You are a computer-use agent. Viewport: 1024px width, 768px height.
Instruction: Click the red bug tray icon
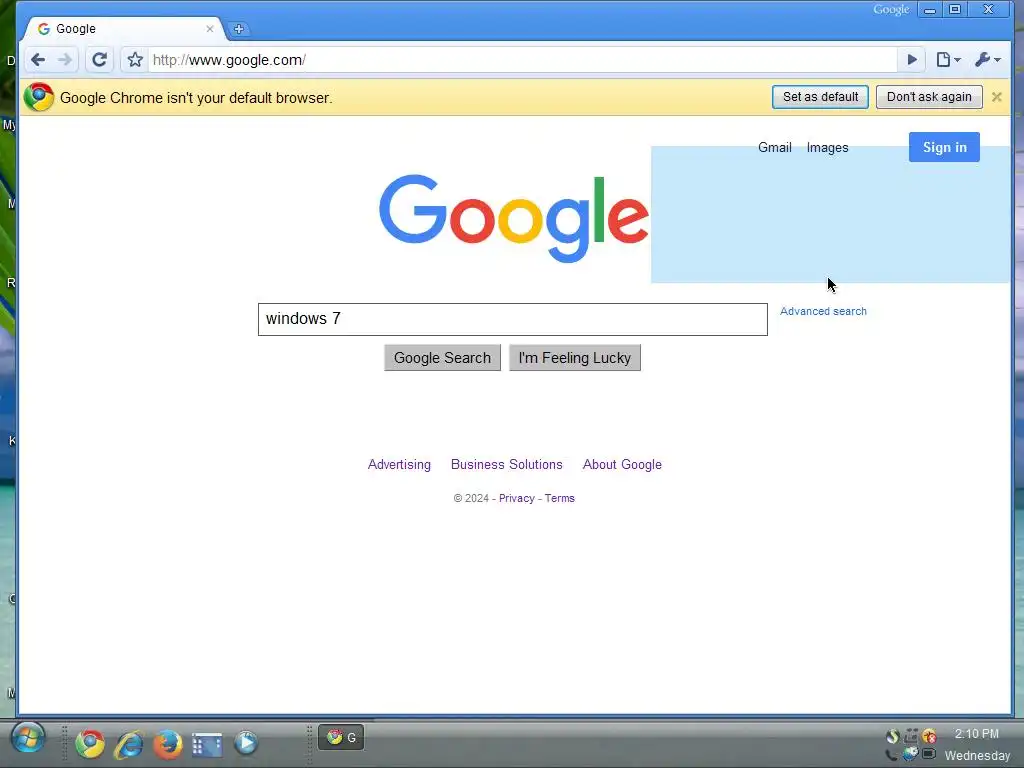[x=929, y=737]
